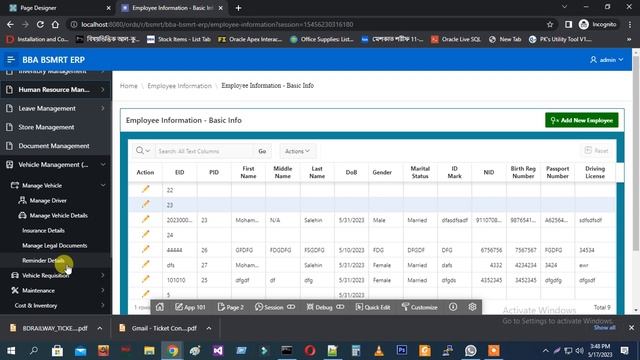This screenshot has width=640, height=360.
Task: Open Chrome side panel icon
Action: tap(568, 24)
